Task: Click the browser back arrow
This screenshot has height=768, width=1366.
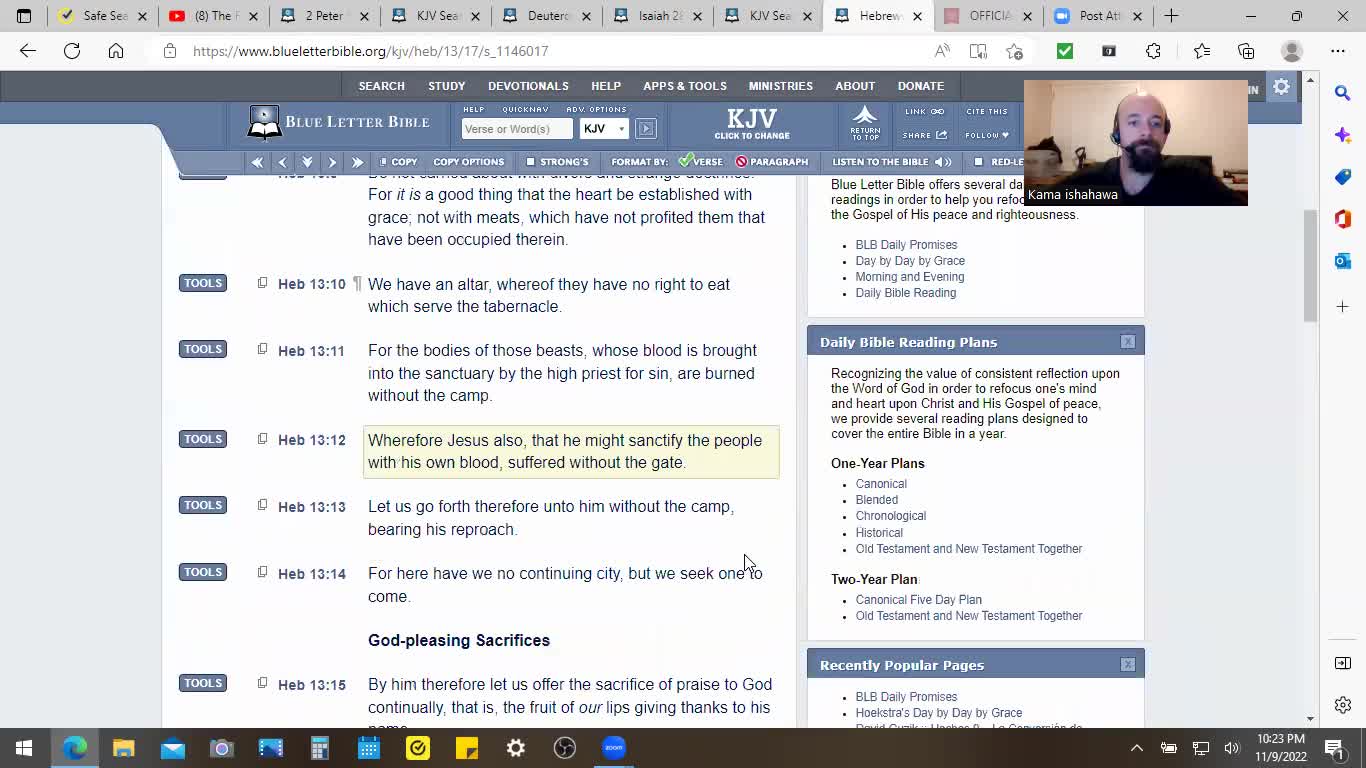Action: pyautogui.click(x=27, y=51)
